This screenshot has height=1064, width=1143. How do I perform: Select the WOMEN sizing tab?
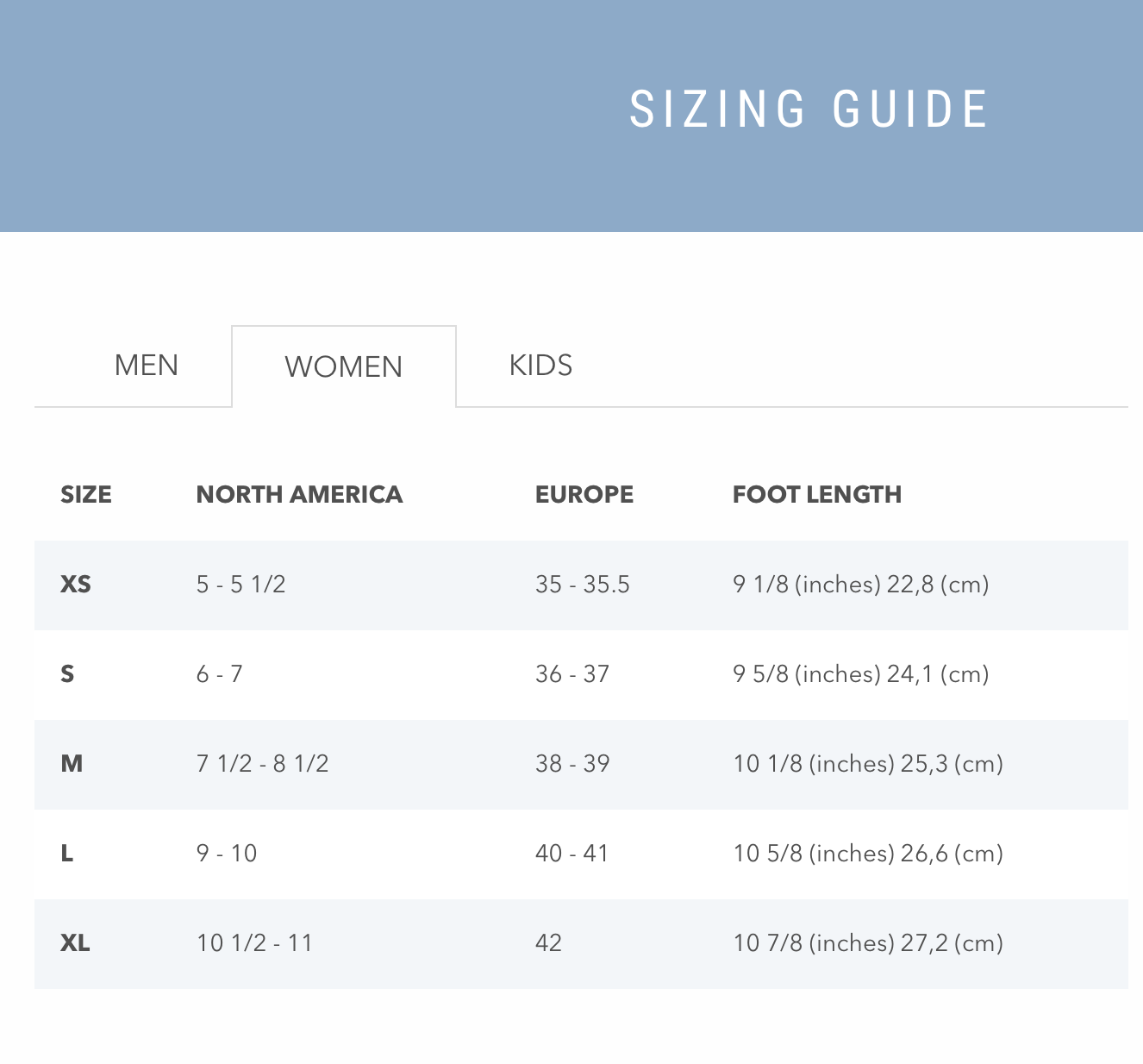click(343, 367)
